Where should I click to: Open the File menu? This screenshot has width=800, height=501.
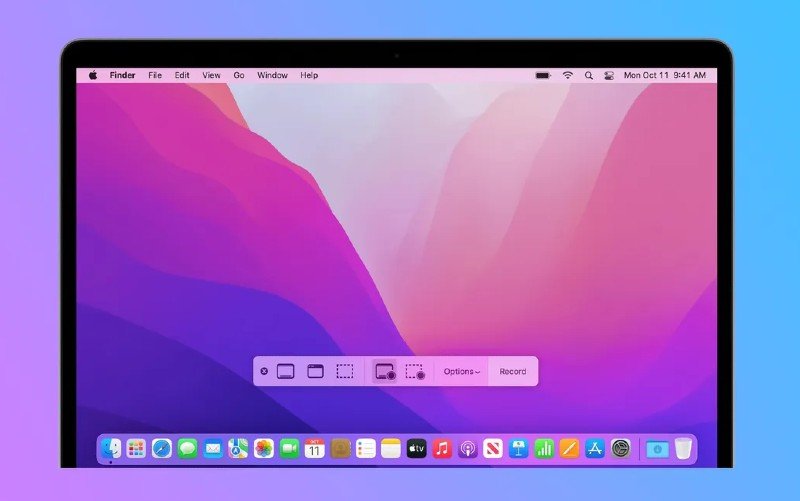point(155,75)
